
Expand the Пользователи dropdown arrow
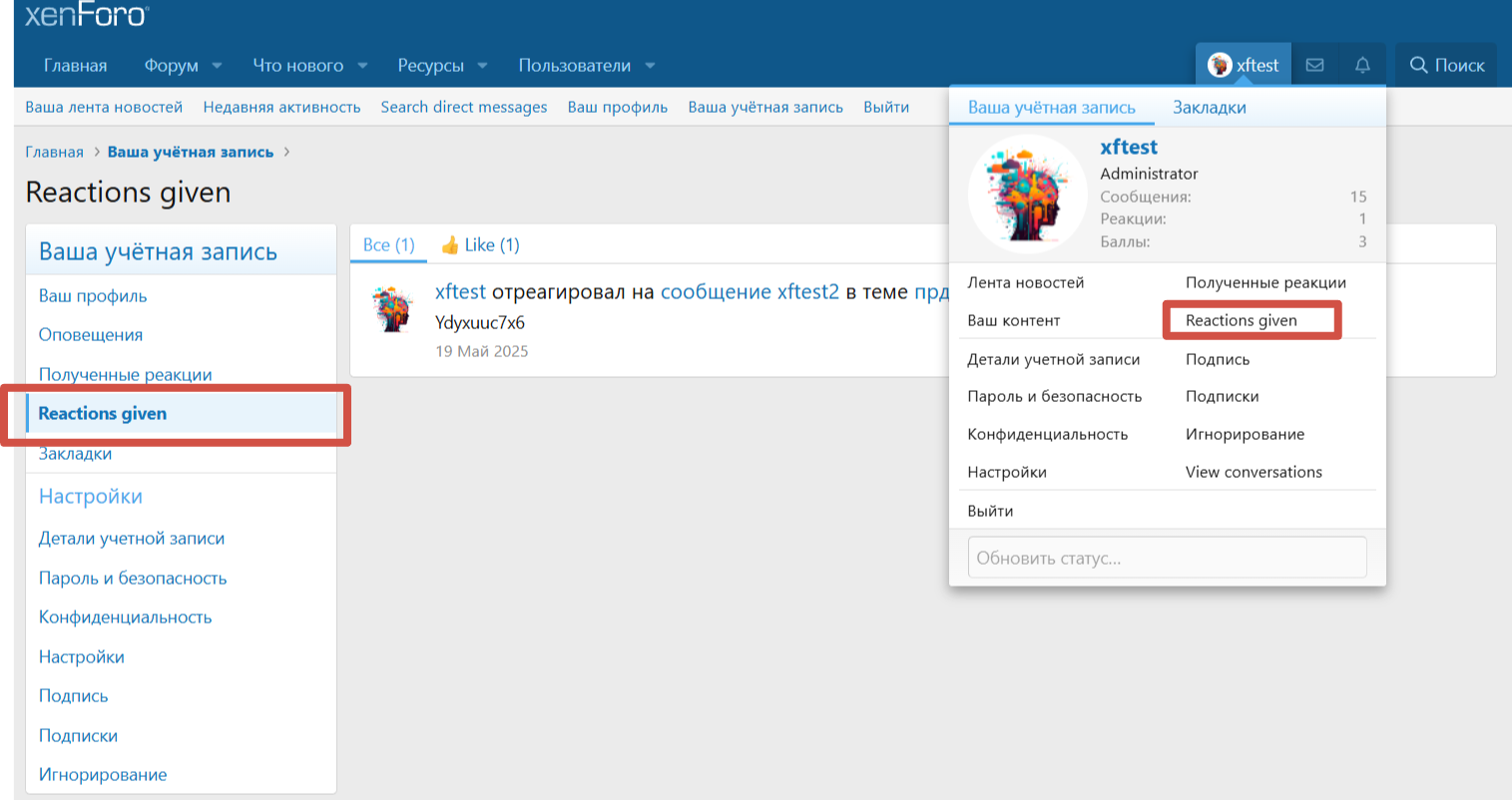[x=651, y=66]
